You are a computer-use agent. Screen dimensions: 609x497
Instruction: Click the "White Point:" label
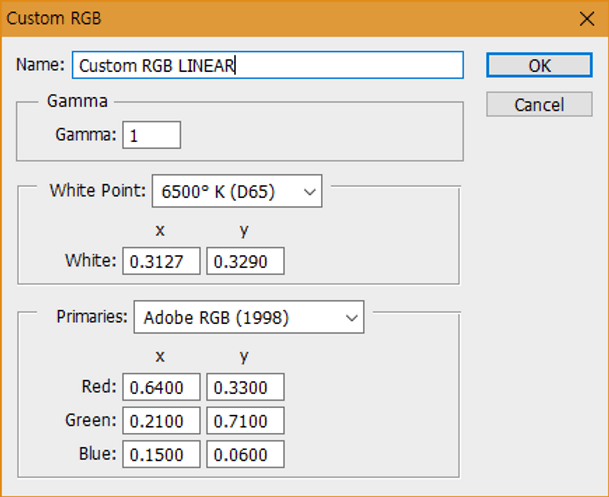[96, 190]
